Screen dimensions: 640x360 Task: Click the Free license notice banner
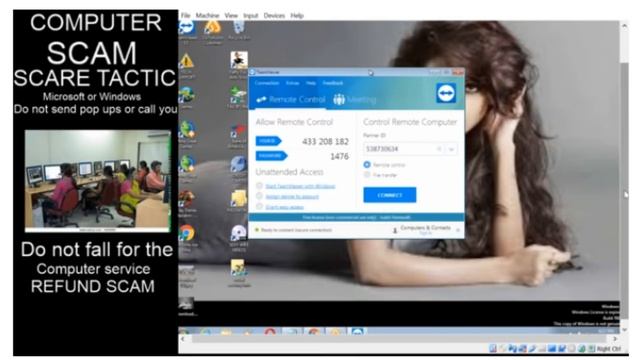(x=356, y=218)
